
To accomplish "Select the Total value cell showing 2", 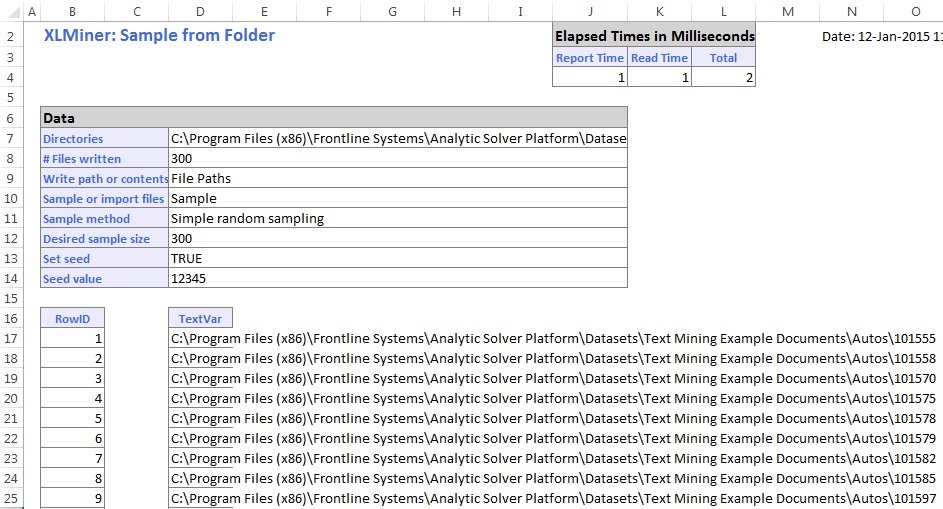I will pos(723,78).
